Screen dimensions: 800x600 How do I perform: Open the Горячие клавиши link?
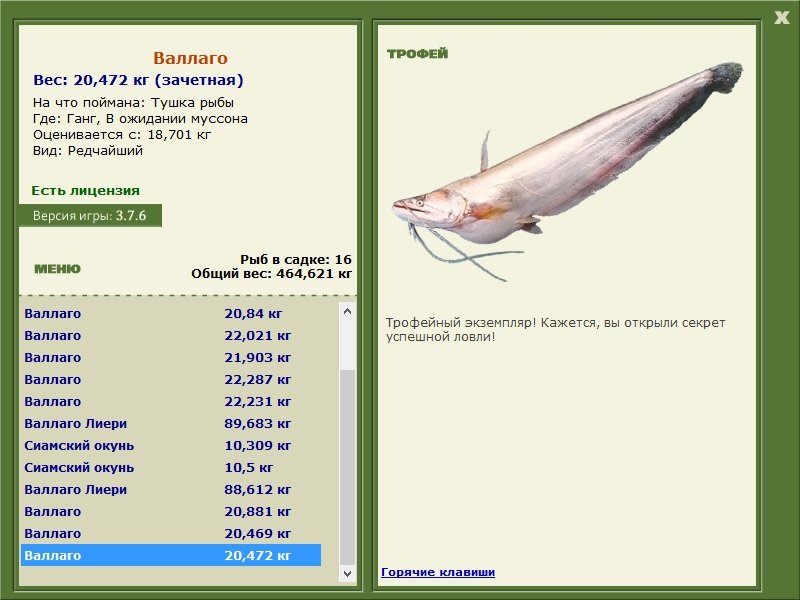(438, 572)
